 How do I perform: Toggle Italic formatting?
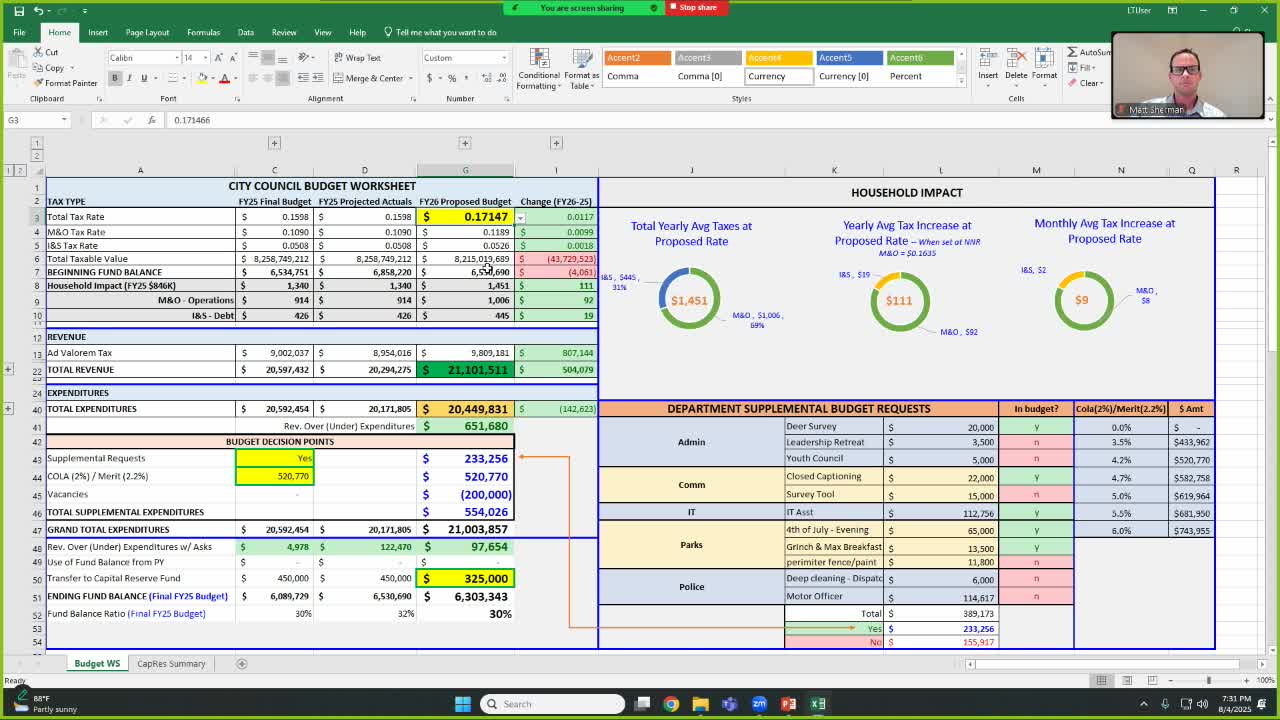coord(129,78)
